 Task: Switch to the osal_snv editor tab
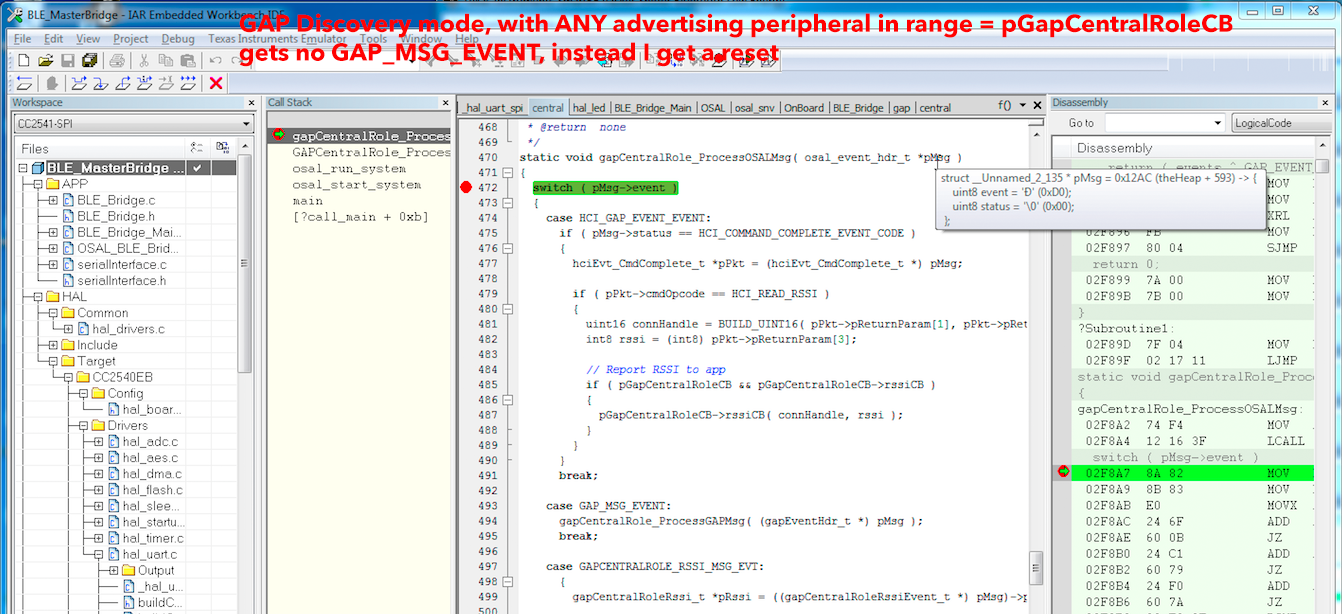pos(754,107)
